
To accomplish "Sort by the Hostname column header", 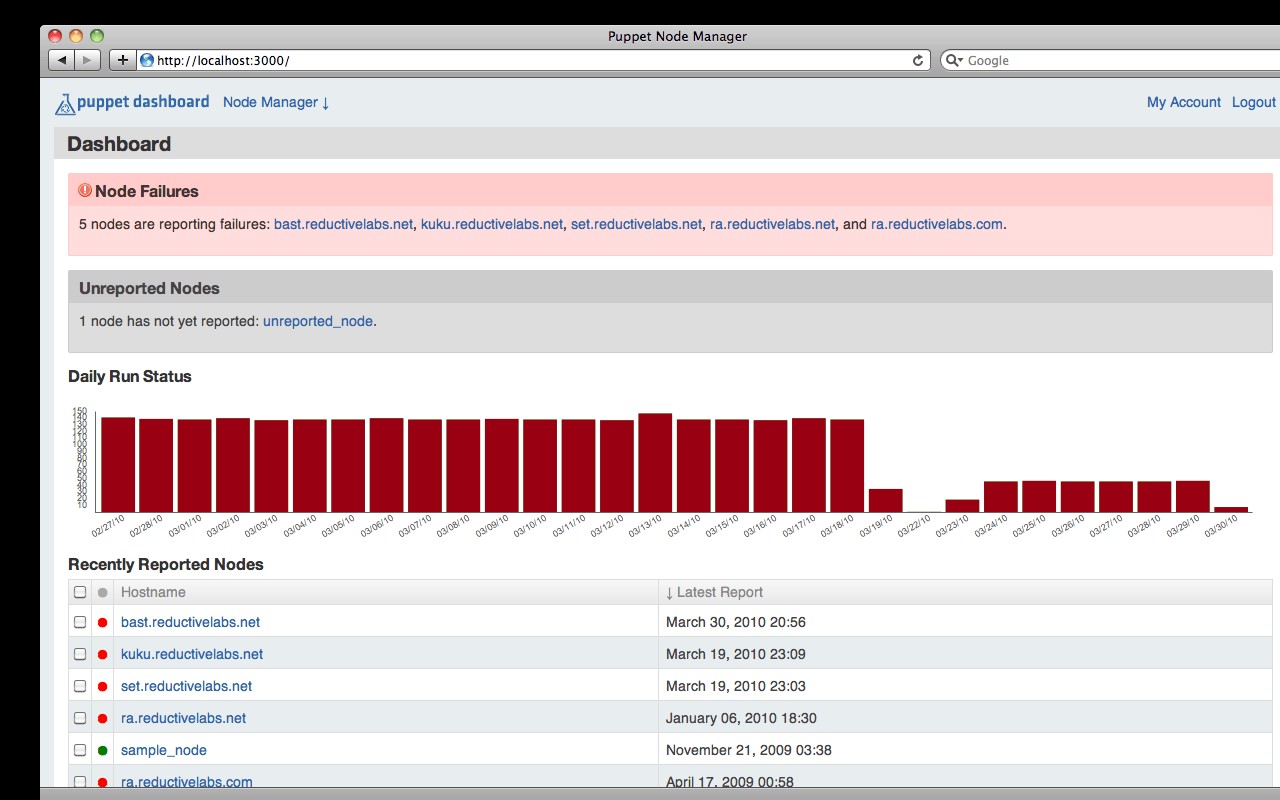I will click(x=153, y=592).
